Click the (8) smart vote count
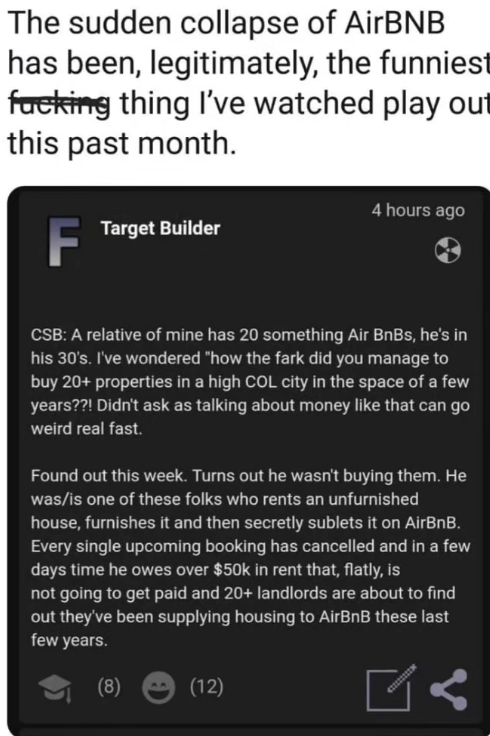 click(109, 687)
